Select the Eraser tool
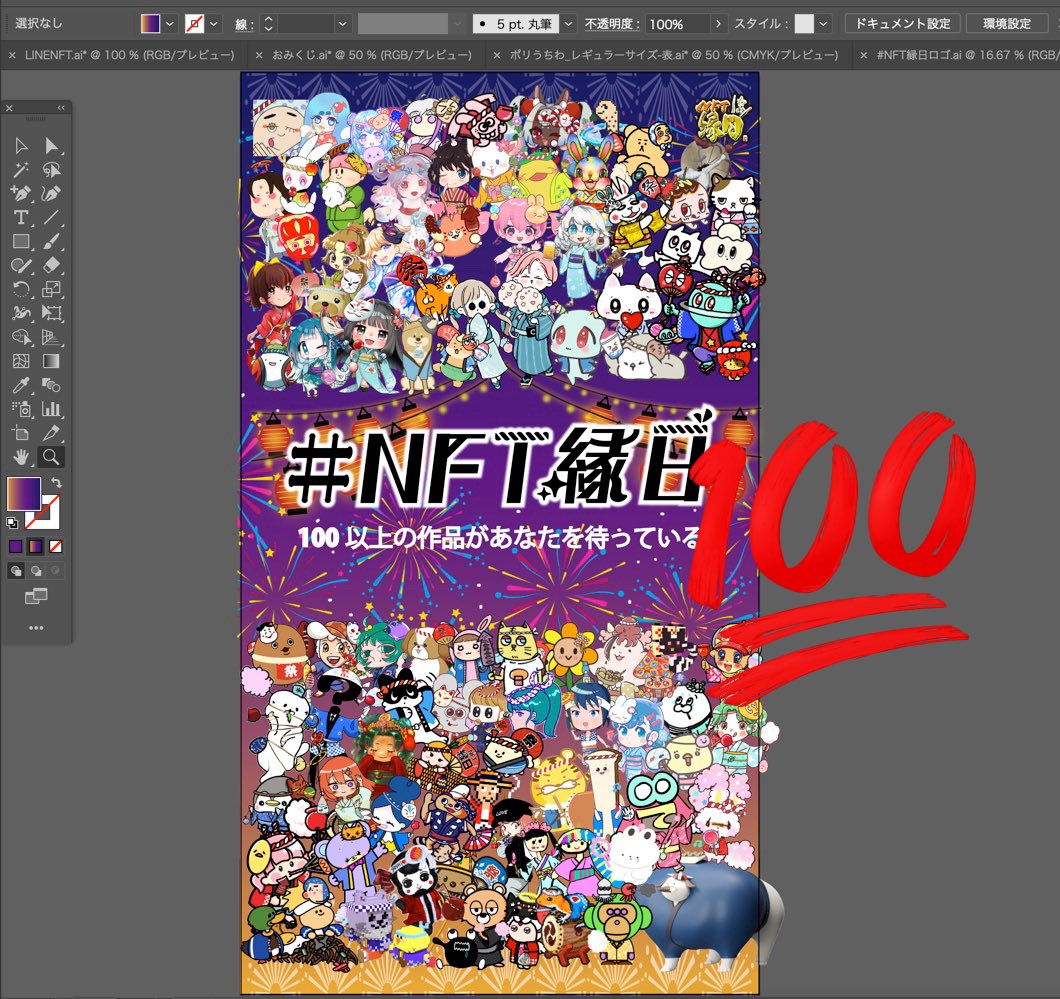This screenshot has width=1060, height=999. point(51,265)
